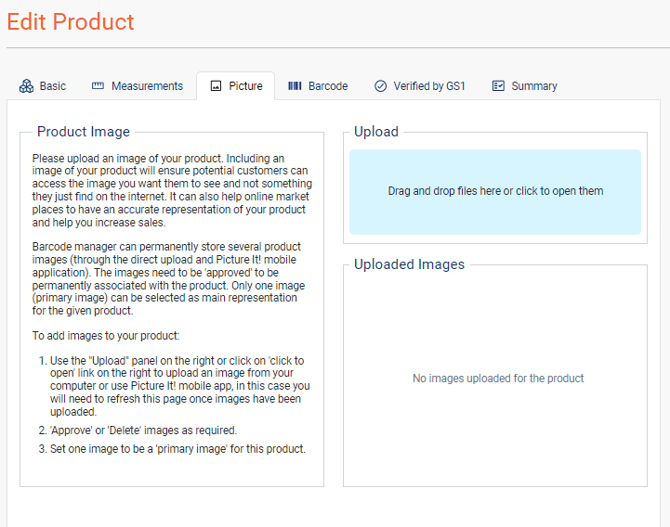Select the Picture tab label
This screenshot has width=670, height=527.
click(x=245, y=86)
